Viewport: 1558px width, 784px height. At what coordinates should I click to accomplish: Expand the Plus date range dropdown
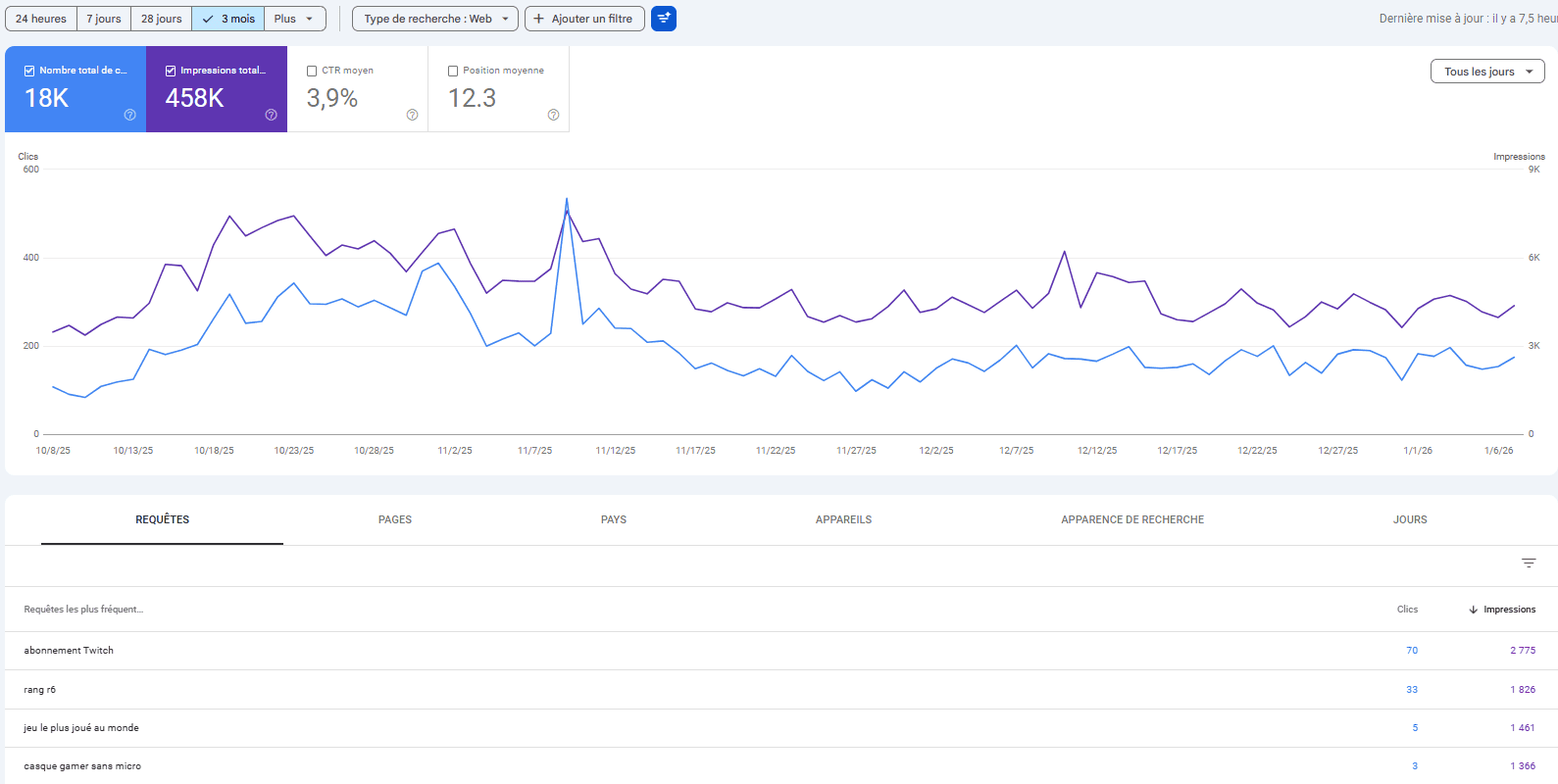tap(294, 19)
